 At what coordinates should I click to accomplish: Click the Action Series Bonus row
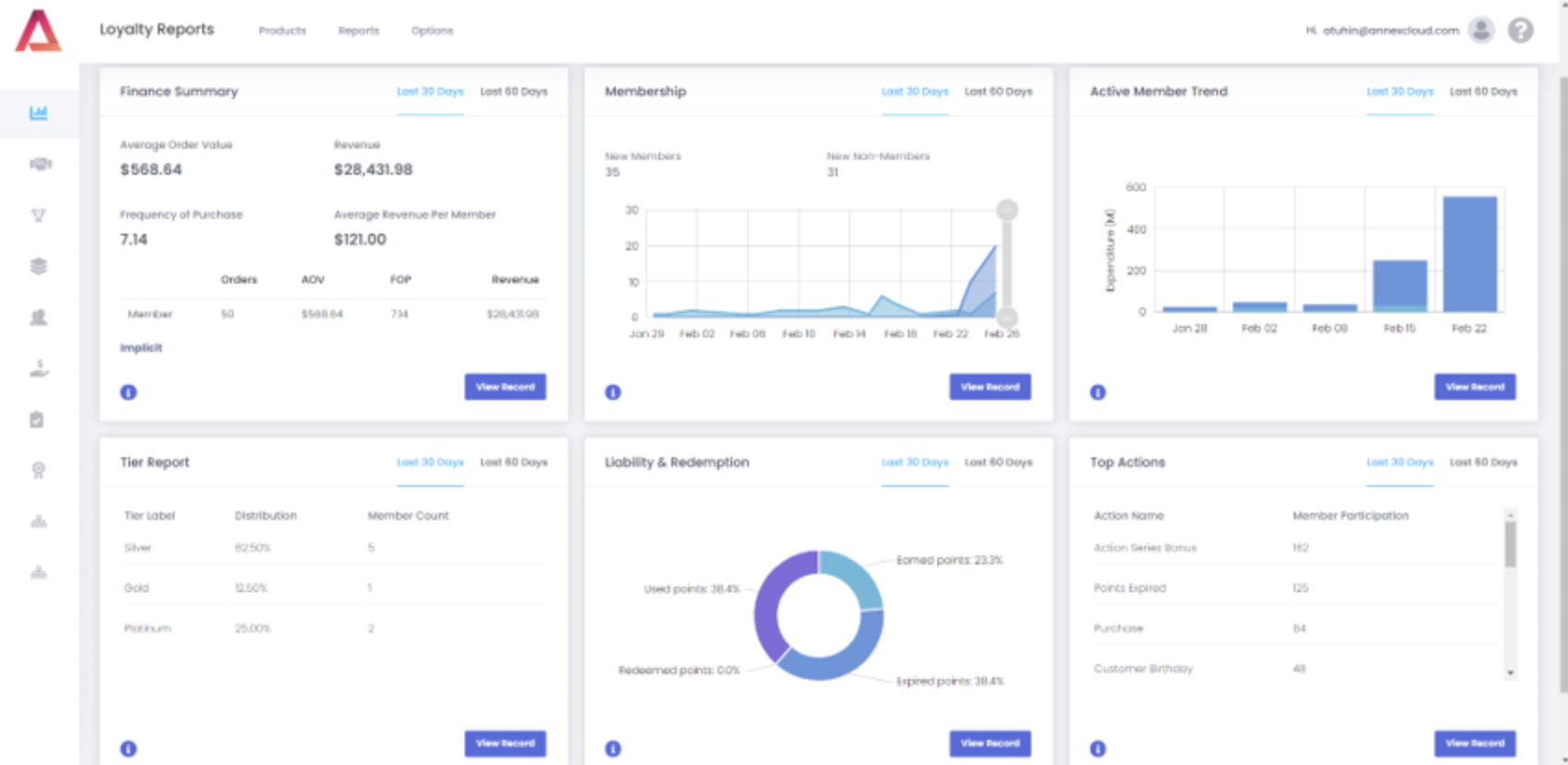(1297, 548)
